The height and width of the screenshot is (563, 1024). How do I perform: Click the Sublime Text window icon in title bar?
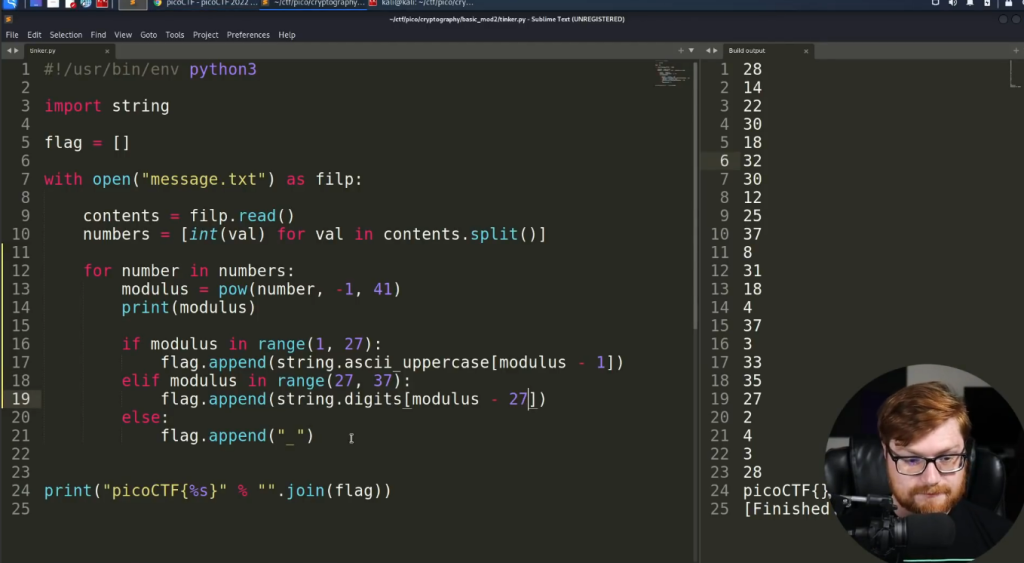pos(8,19)
